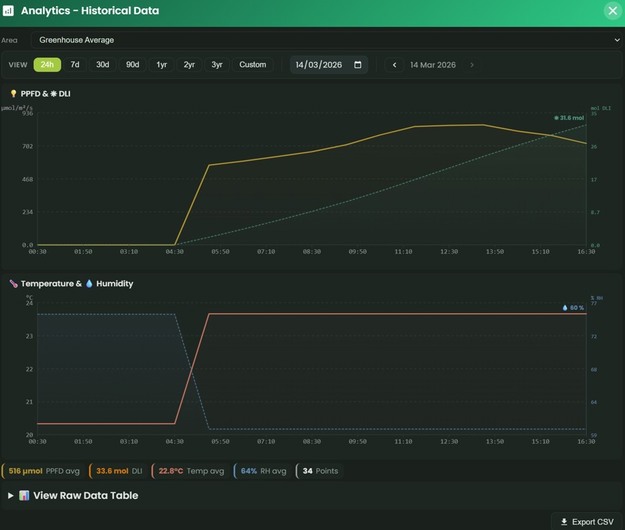Go to next day with right arrow
This screenshot has height=530, width=625.
pos(472,65)
